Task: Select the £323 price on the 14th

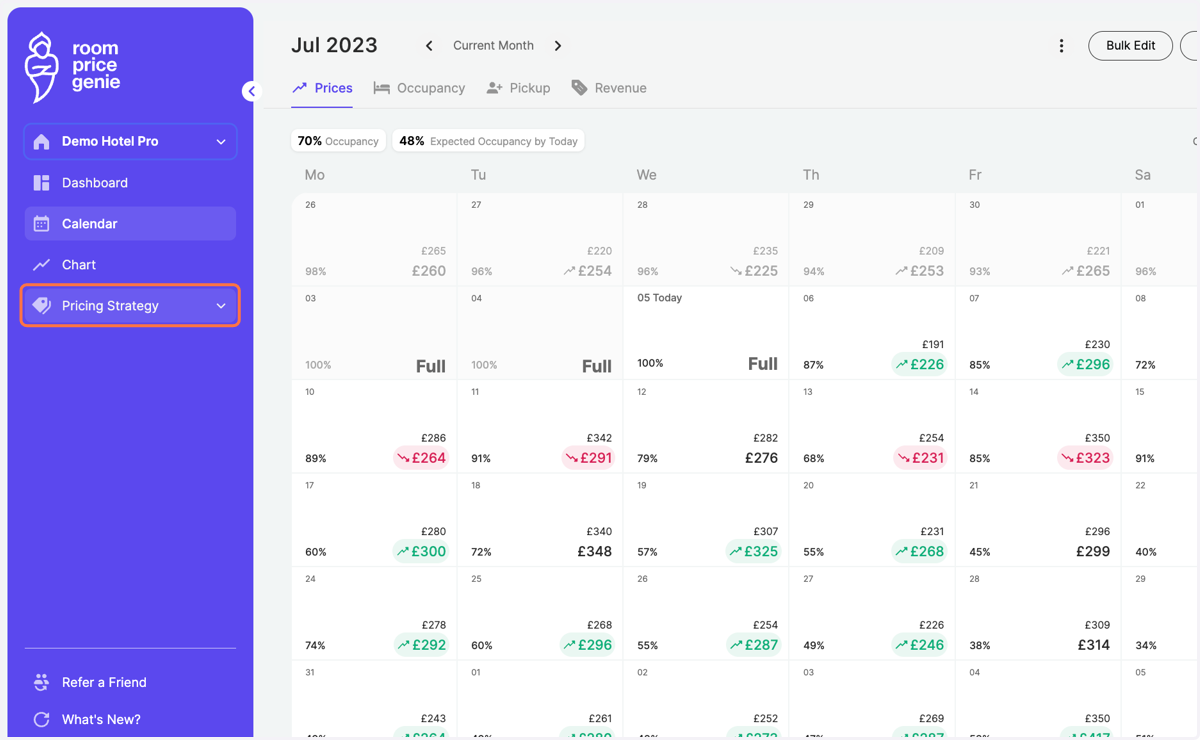Action: click(x=1085, y=458)
